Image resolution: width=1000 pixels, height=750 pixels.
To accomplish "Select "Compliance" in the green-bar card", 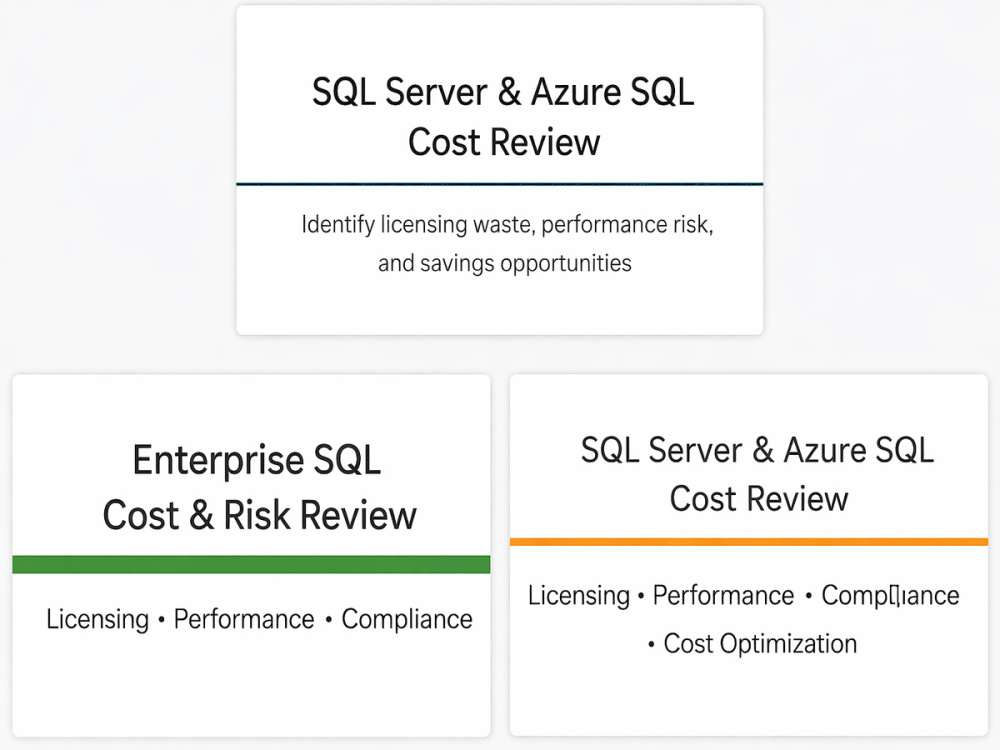I will [407, 619].
